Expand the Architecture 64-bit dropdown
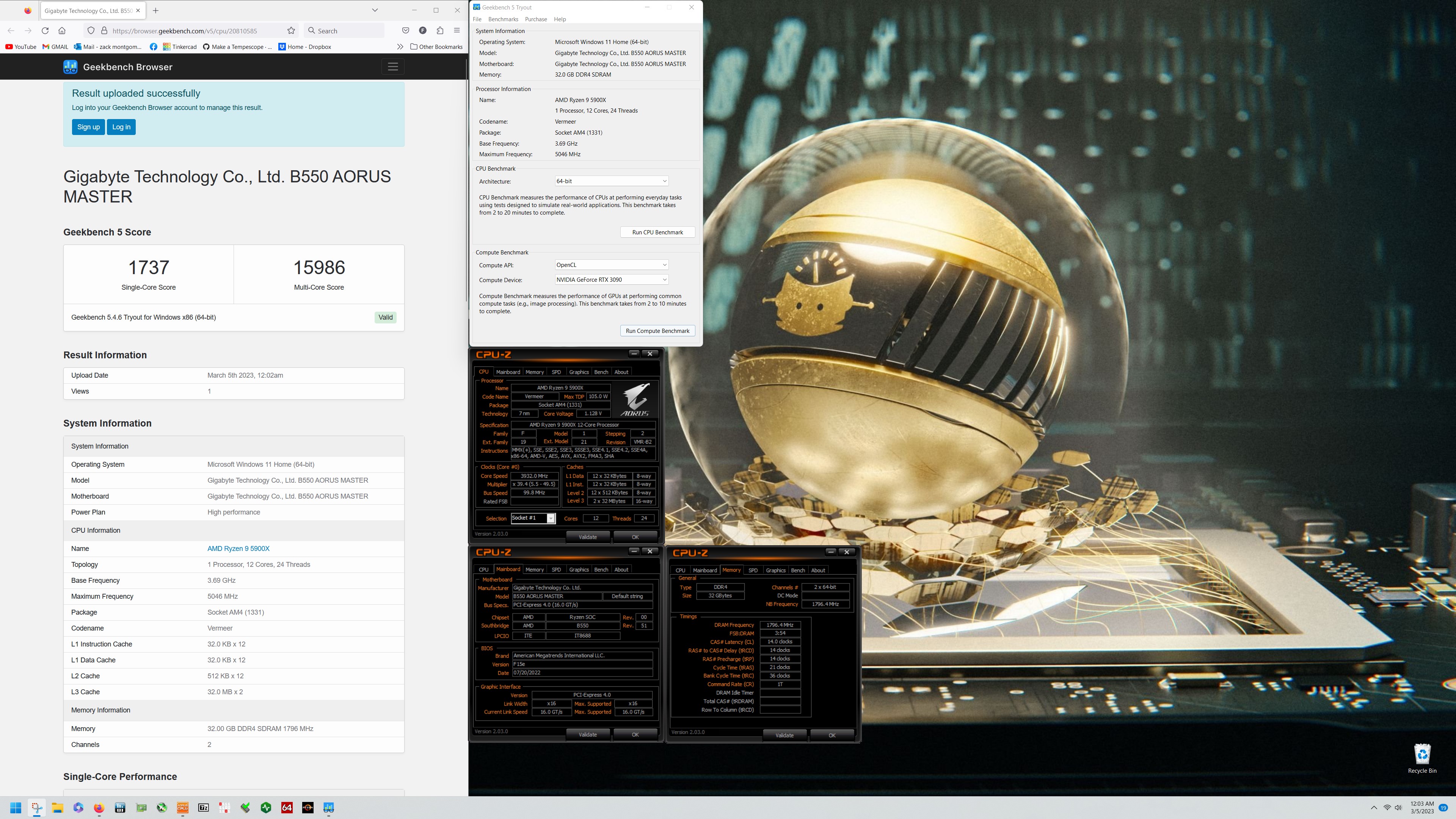The width and height of the screenshot is (1456, 819). [x=612, y=181]
